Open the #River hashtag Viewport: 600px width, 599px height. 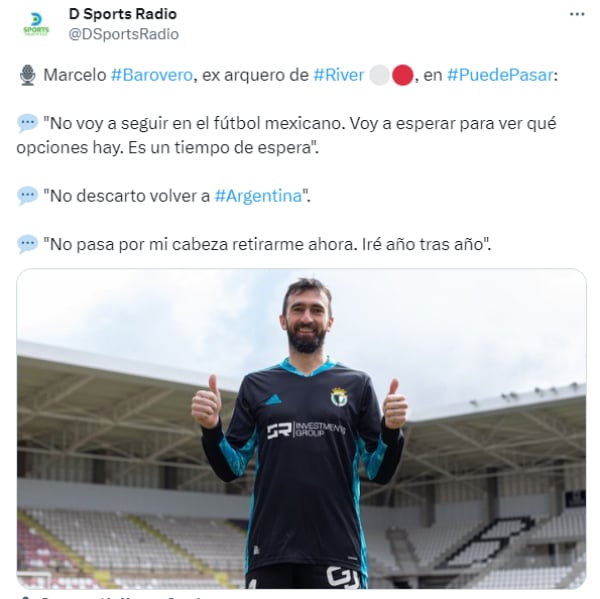pos(338,75)
